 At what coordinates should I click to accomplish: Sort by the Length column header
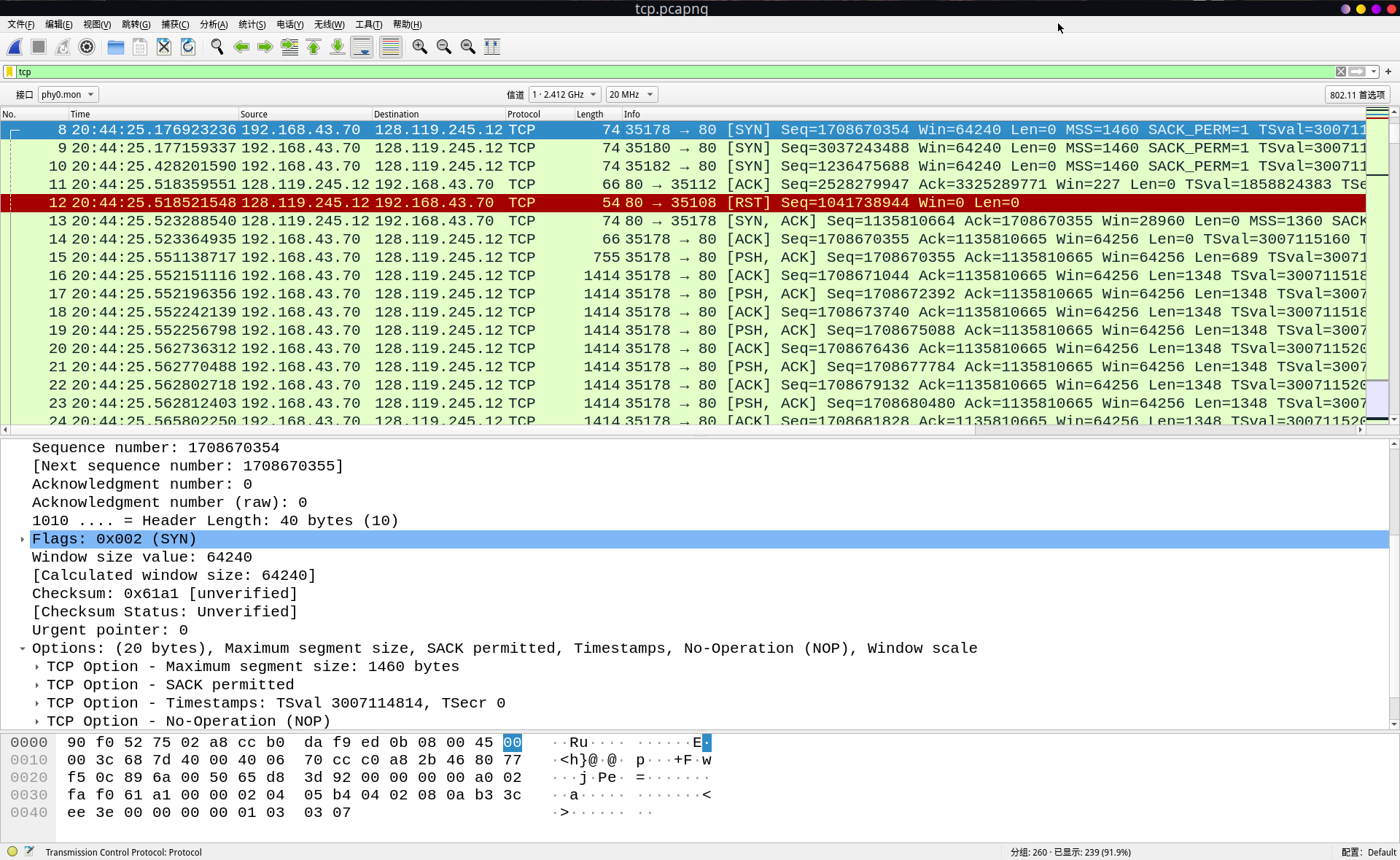[598, 114]
